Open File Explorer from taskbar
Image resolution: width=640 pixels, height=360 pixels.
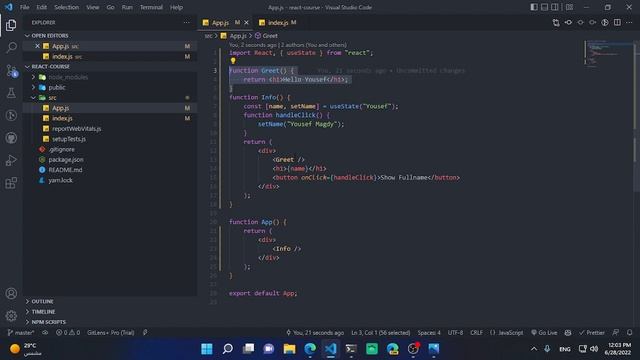pyautogui.click(x=289, y=349)
